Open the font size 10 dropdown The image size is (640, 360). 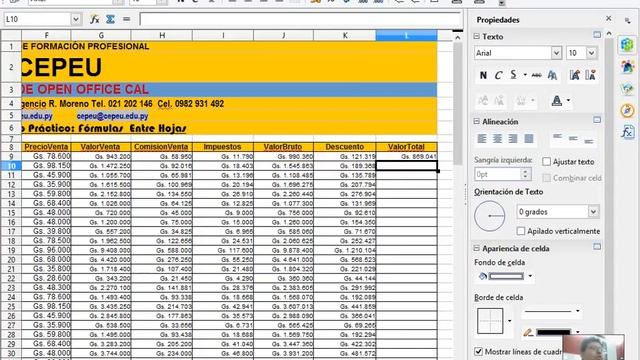pos(591,53)
